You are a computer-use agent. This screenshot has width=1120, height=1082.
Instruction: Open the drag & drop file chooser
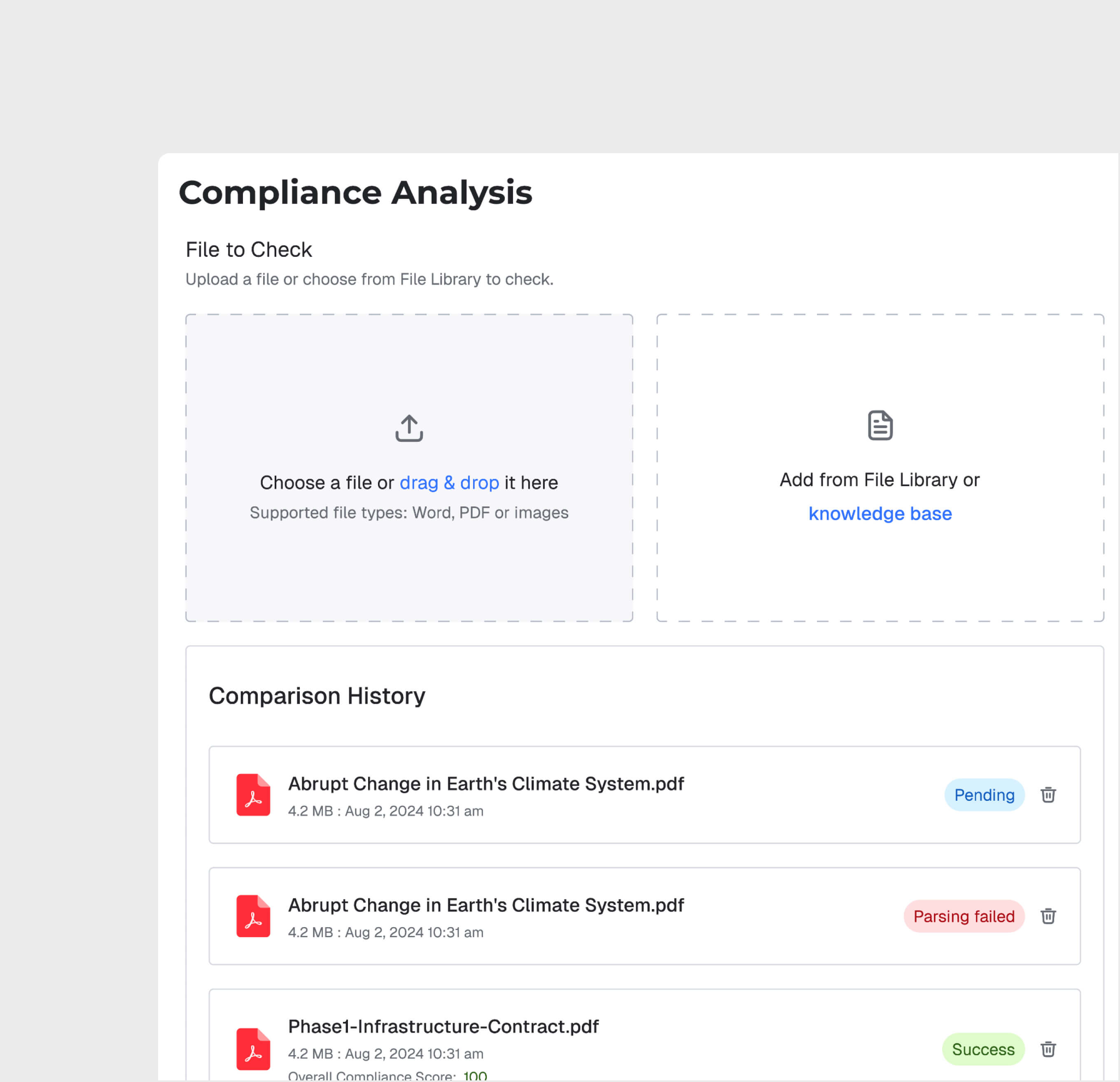449,483
